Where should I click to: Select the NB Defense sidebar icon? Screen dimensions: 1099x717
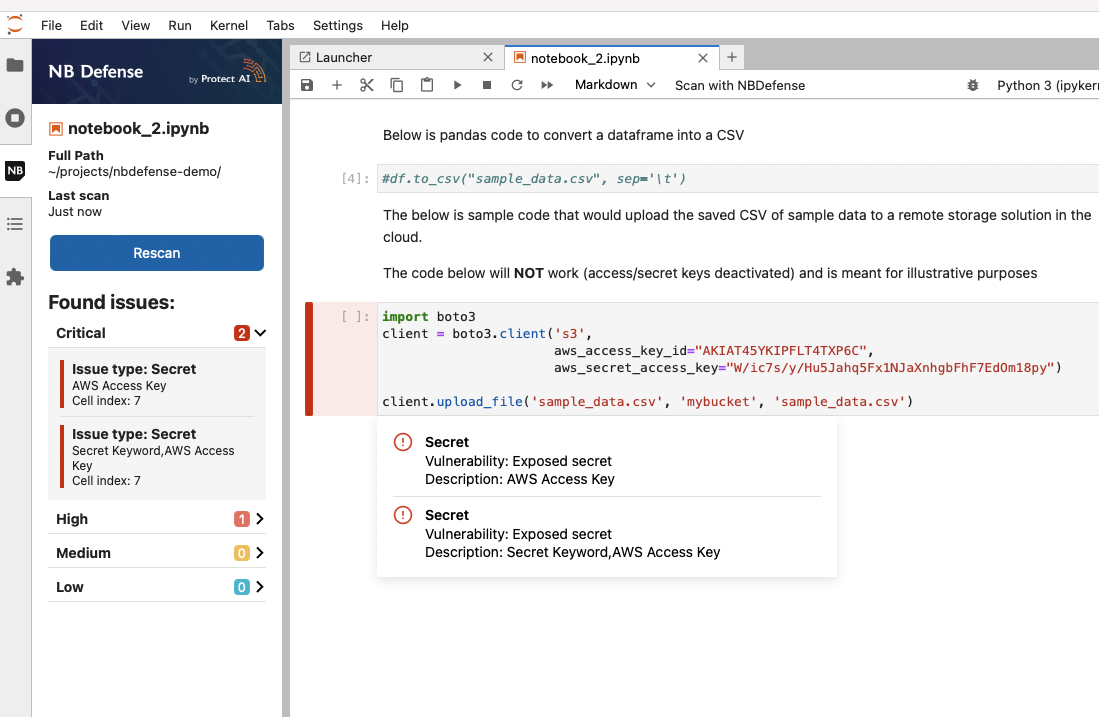tap(15, 170)
